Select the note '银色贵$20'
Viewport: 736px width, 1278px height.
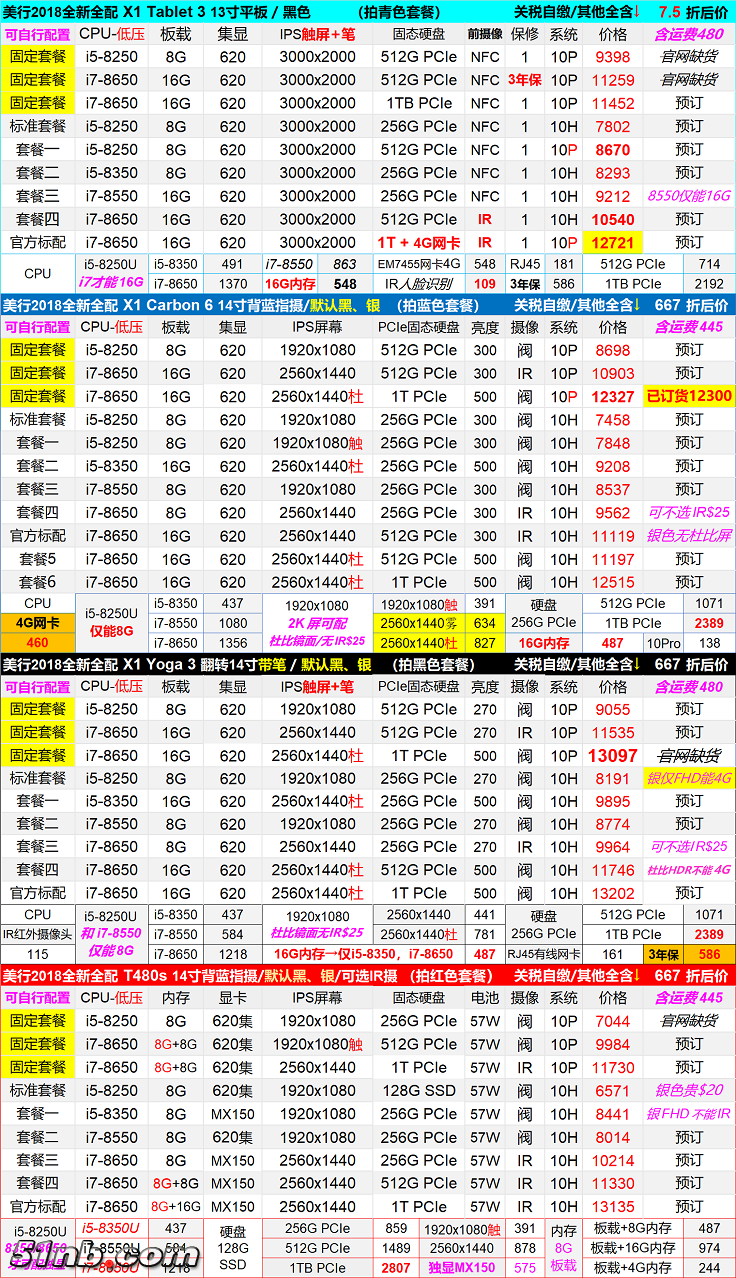689,1091
